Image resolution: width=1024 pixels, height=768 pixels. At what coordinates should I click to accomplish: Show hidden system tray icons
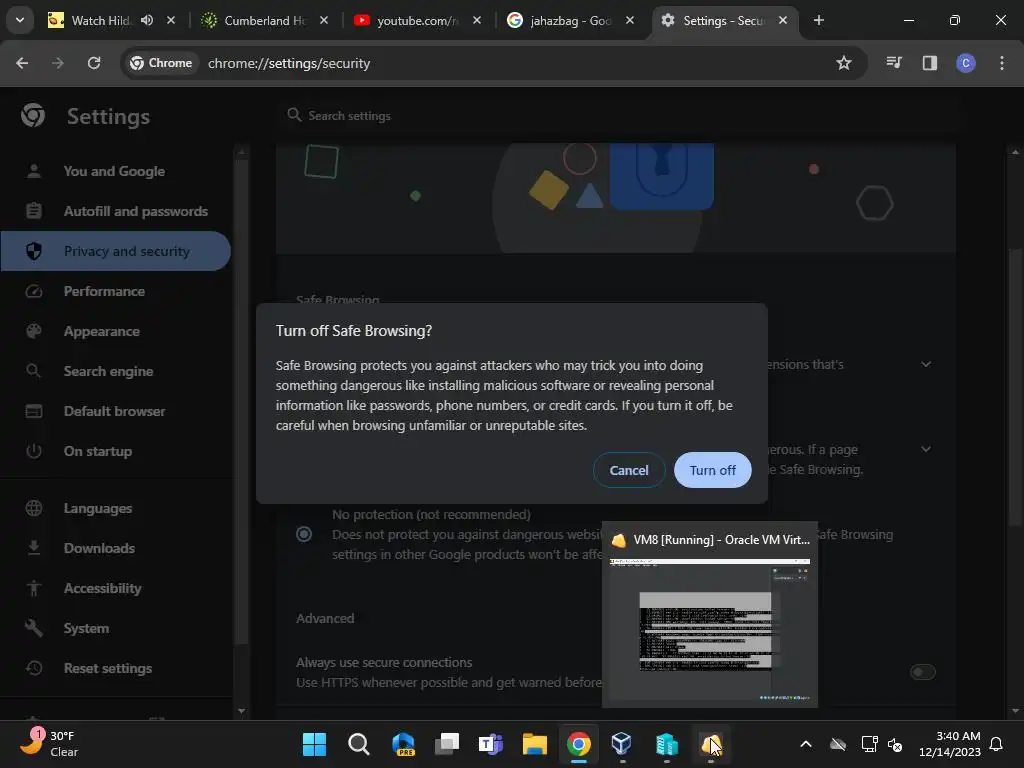tap(806, 744)
